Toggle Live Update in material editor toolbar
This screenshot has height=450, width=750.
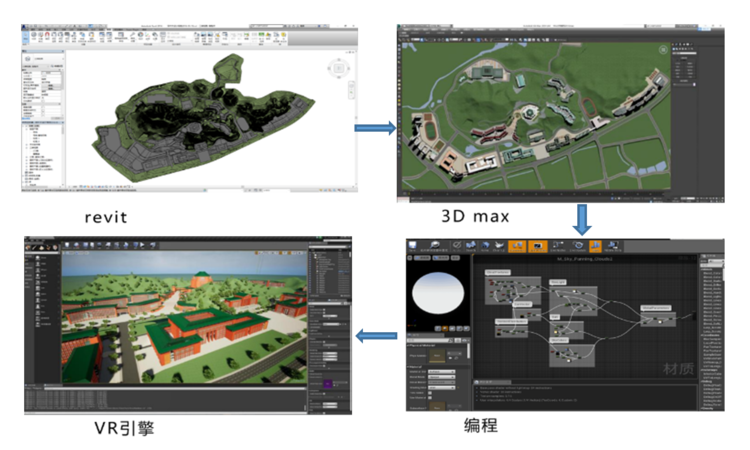[578, 247]
